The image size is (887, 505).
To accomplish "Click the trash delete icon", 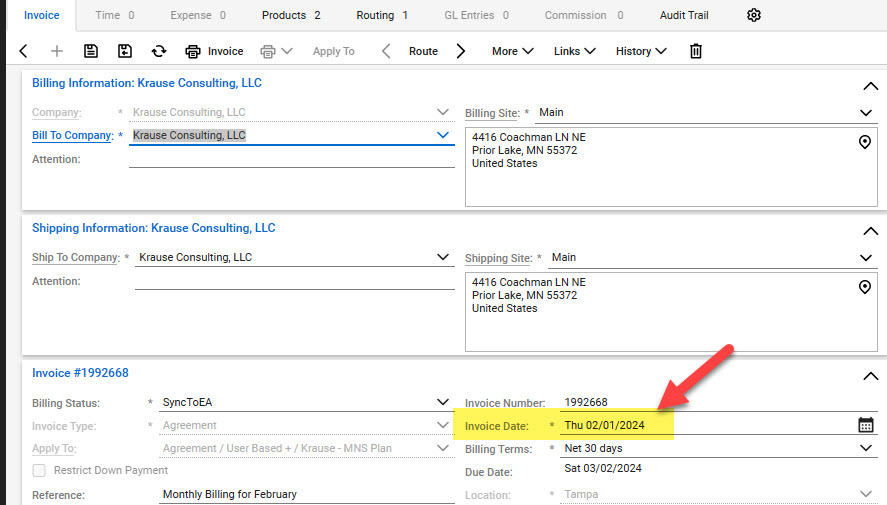I will click(696, 51).
